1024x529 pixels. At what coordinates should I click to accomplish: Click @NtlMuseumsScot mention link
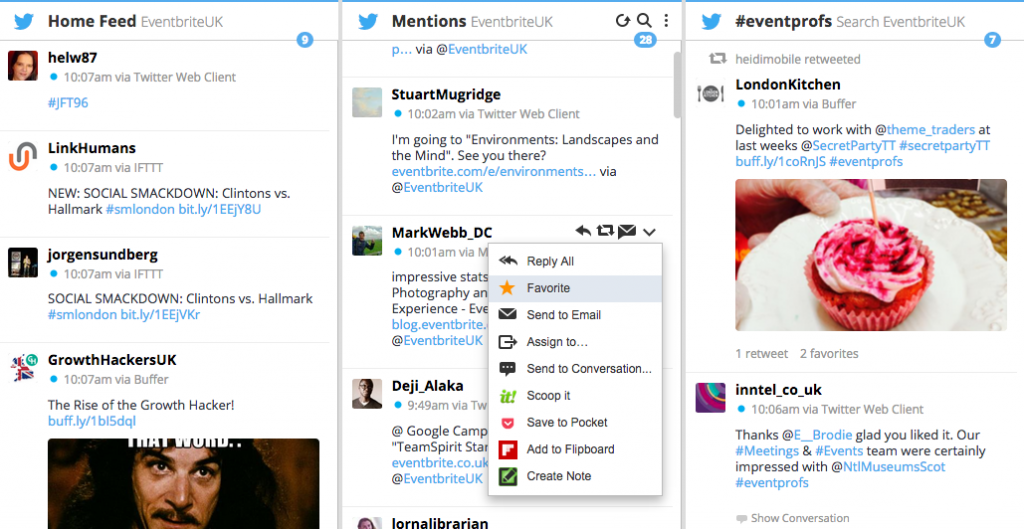(x=888, y=467)
